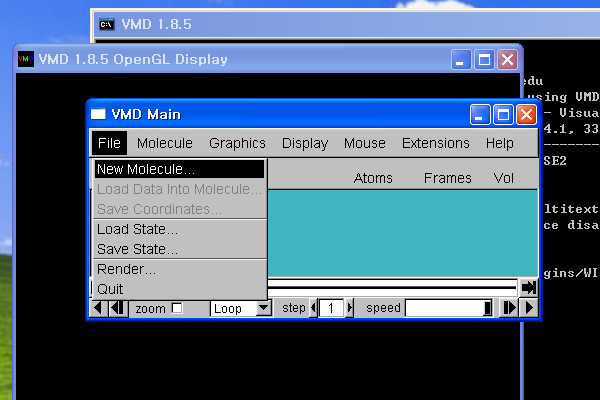Minimize the VMD Main window

pos(480,114)
